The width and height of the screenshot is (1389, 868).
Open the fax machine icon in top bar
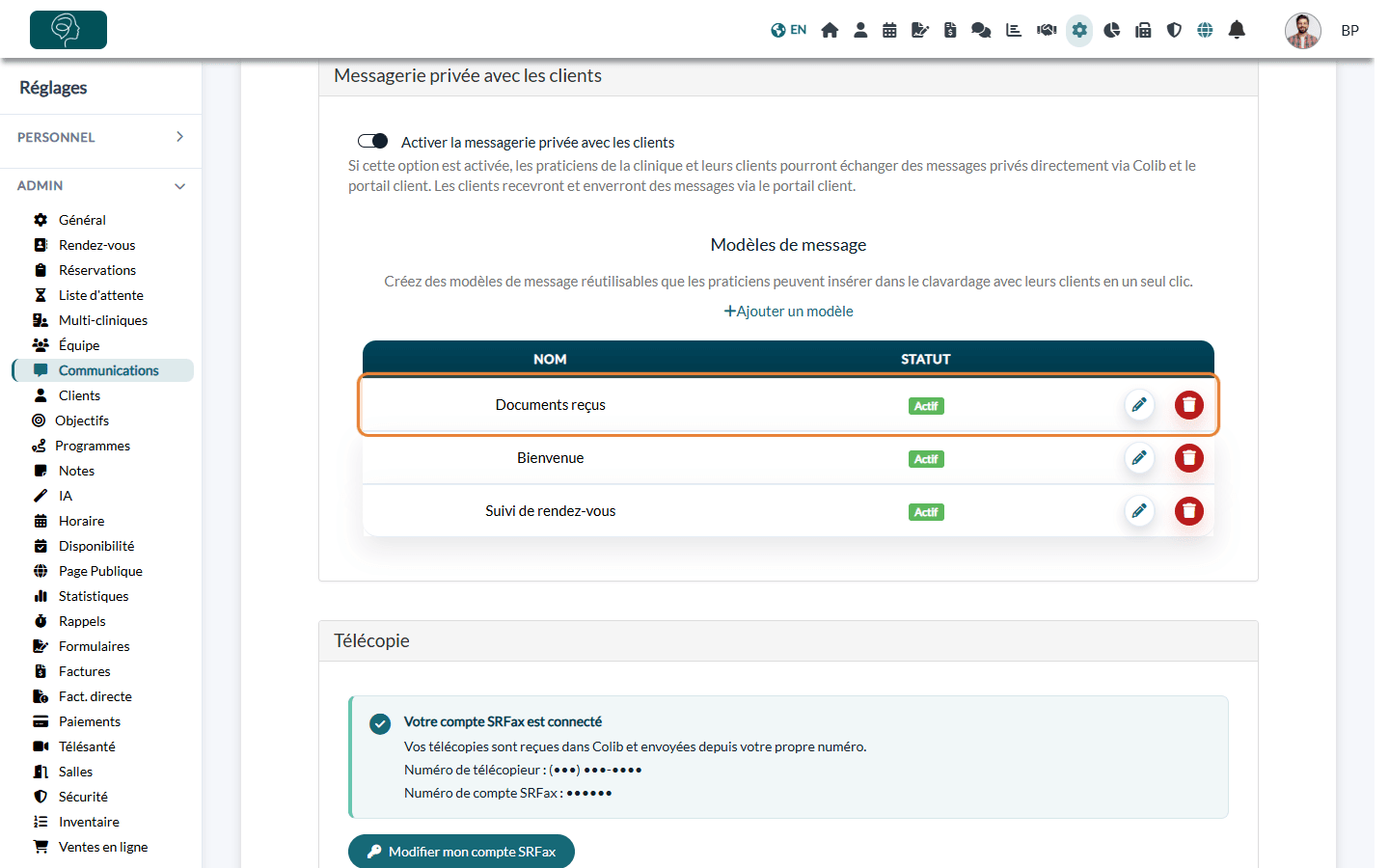click(1143, 30)
